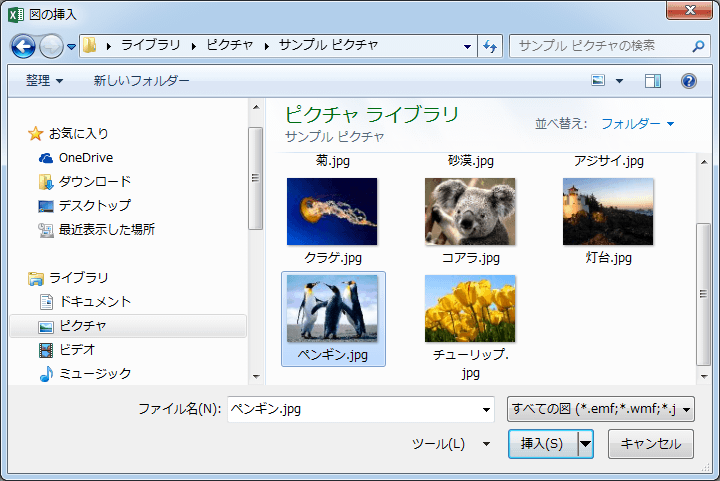The width and height of the screenshot is (720, 481).
Task: Click the magnifier search icon
Action: click(698, 46)
